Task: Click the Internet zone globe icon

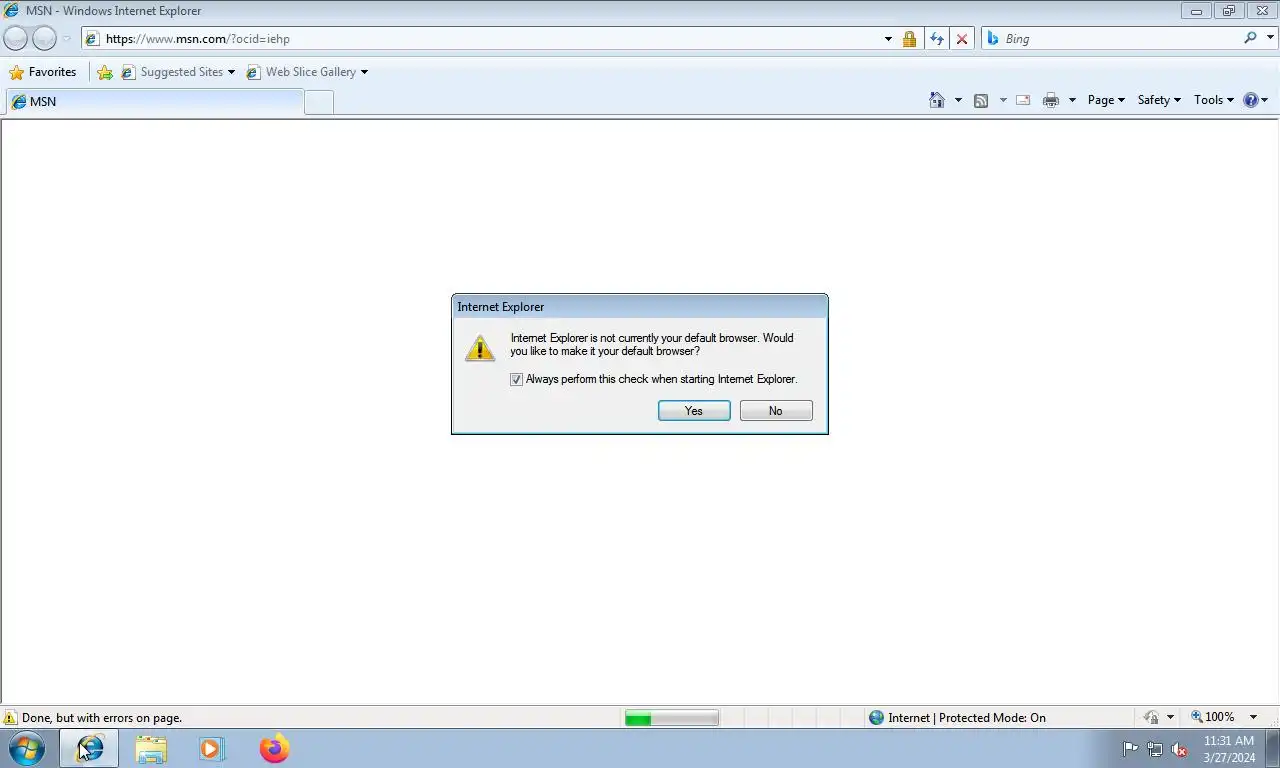Action: [x=877, y=718]
